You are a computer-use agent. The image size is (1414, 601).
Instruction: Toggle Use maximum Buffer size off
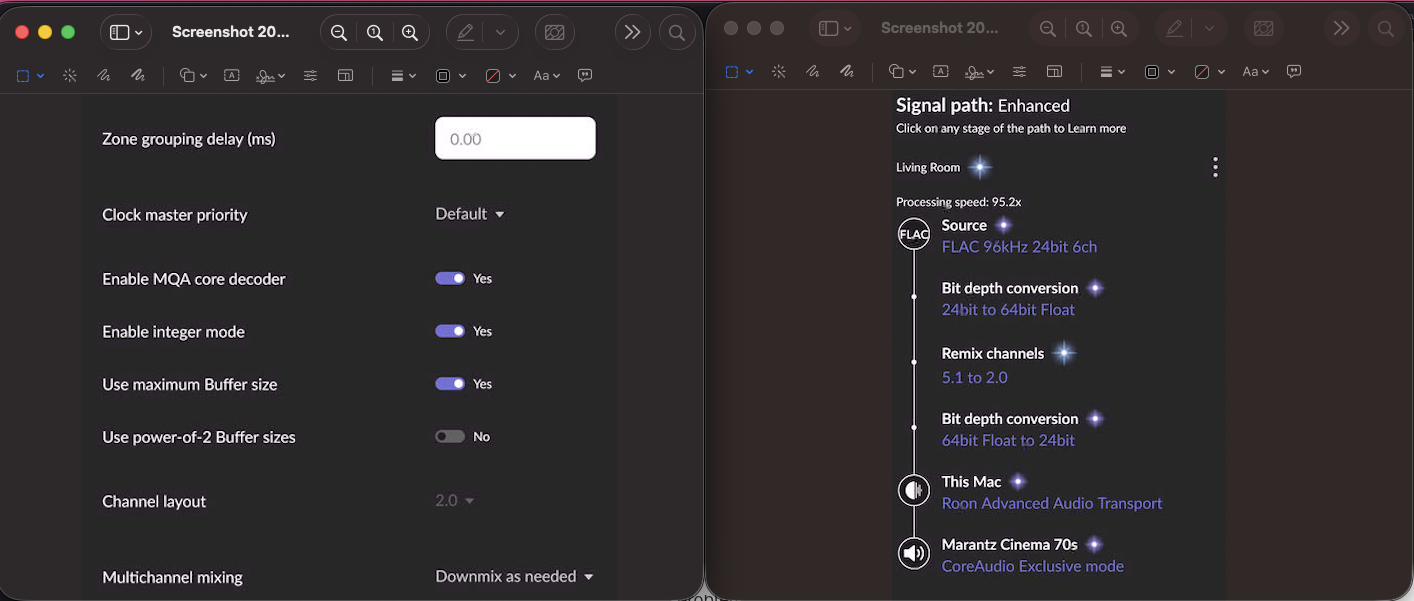tap(450, 384)
